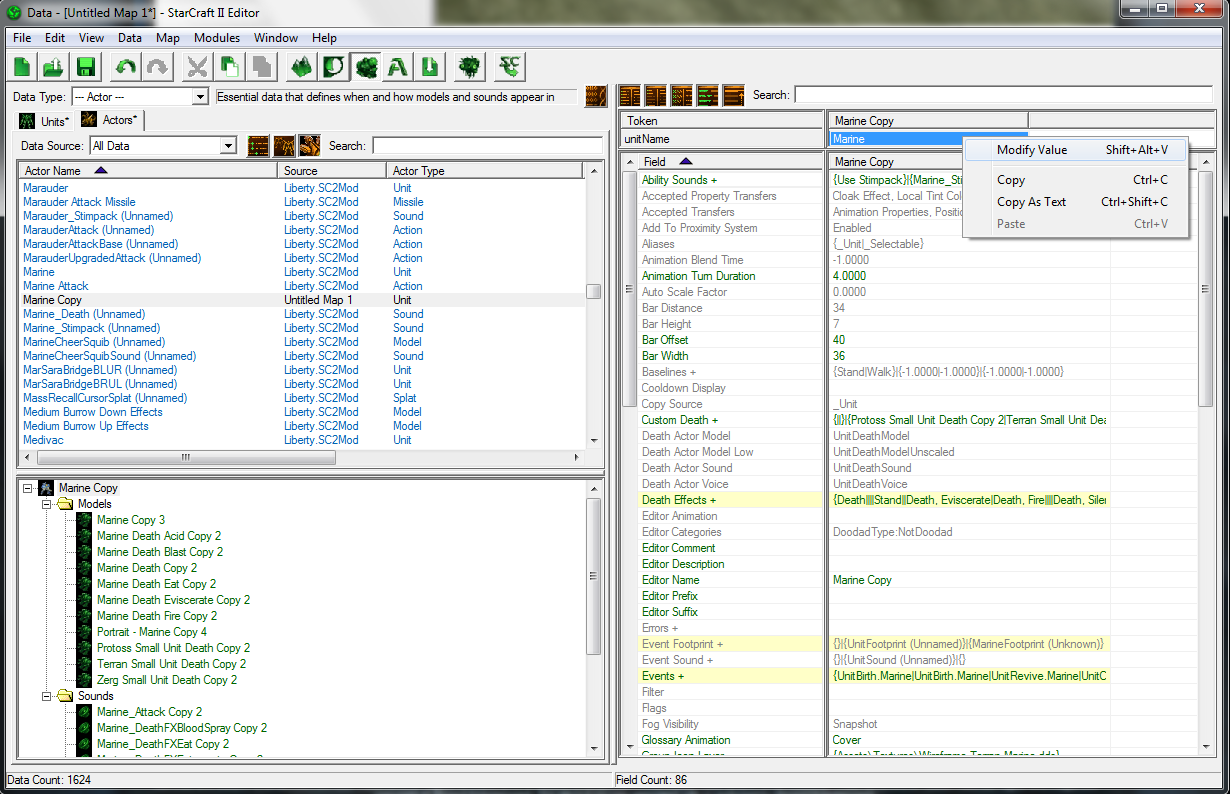Open the Terrain editor module icon
Viewport: 1230px width, 794px height.
point(301,67)
